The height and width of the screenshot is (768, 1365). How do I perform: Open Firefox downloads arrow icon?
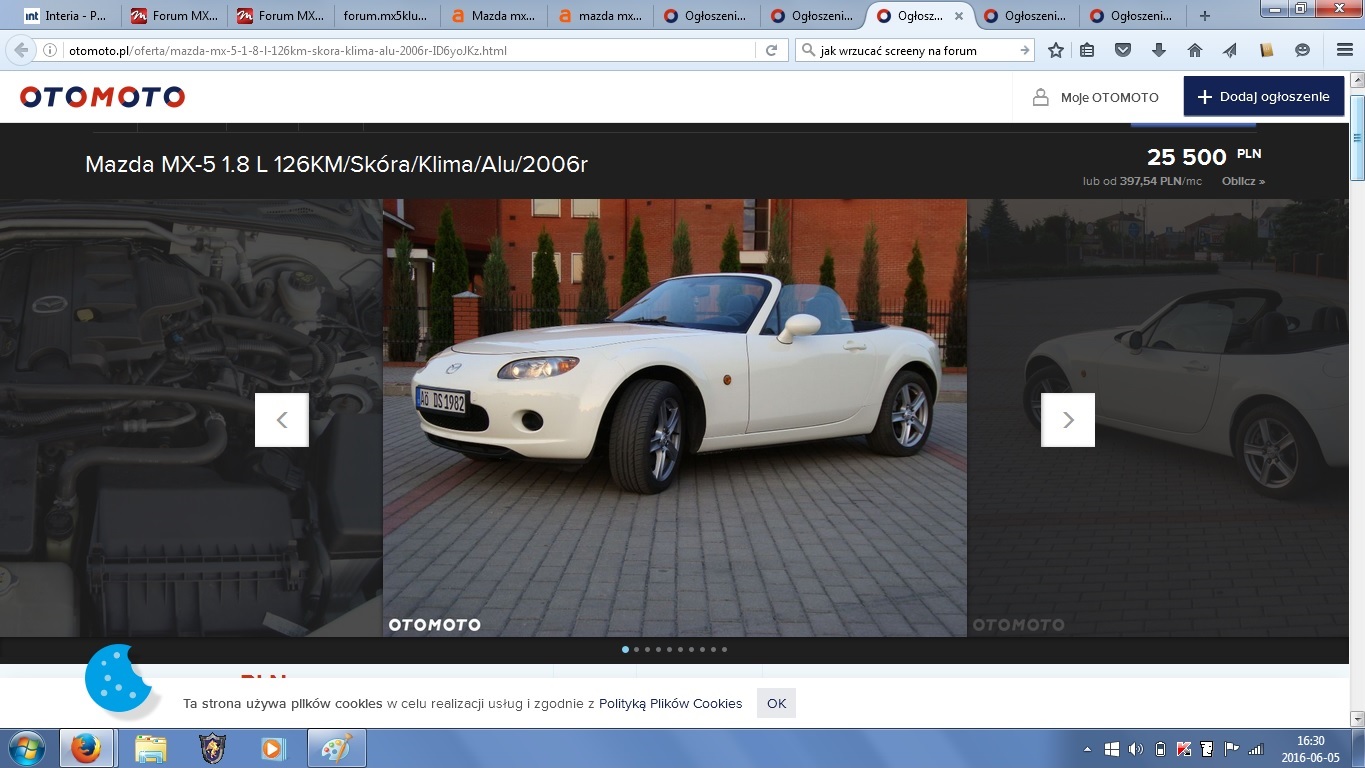coord(1159,50)
